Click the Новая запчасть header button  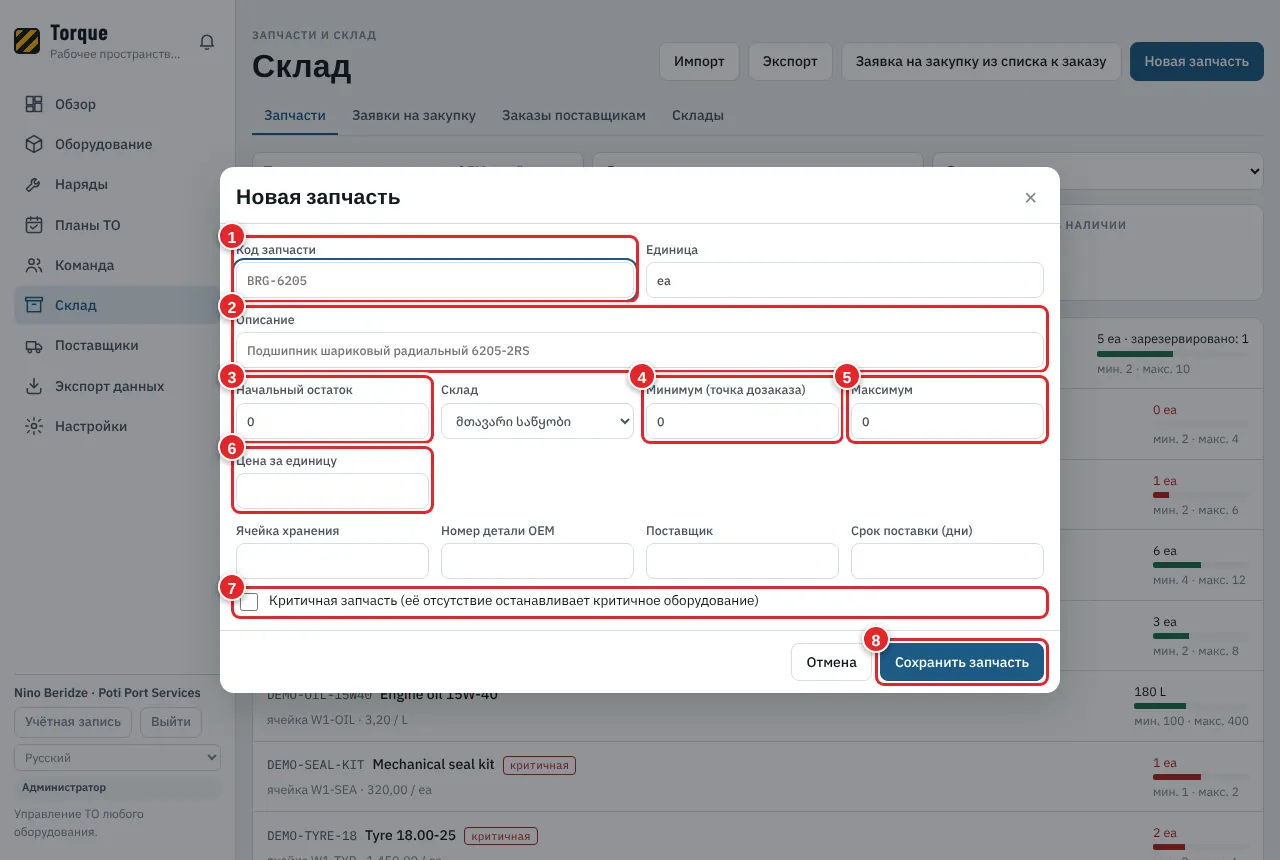[1197, 61]
